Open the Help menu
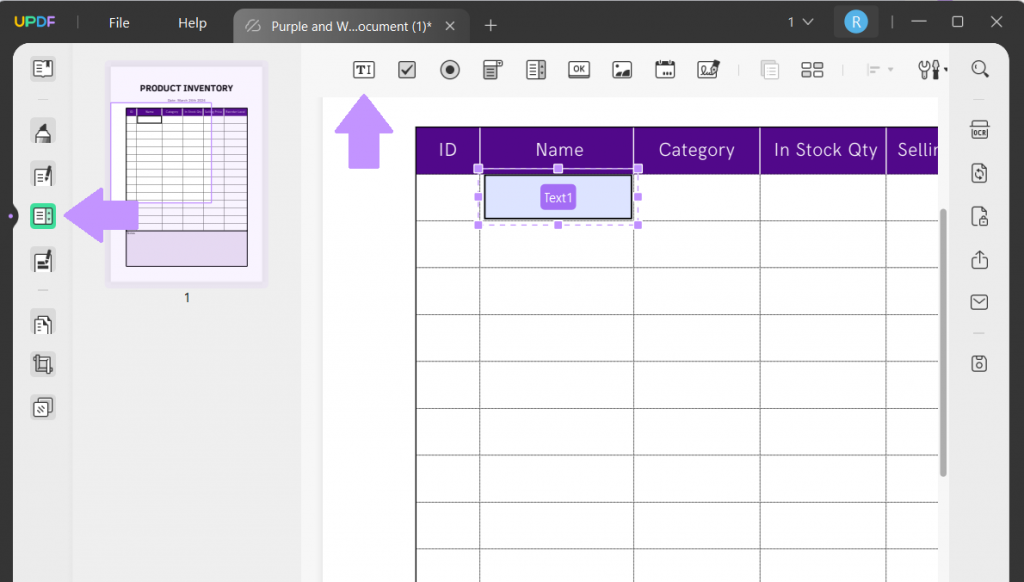1024x582 pixels. click(x=191, y=22)
